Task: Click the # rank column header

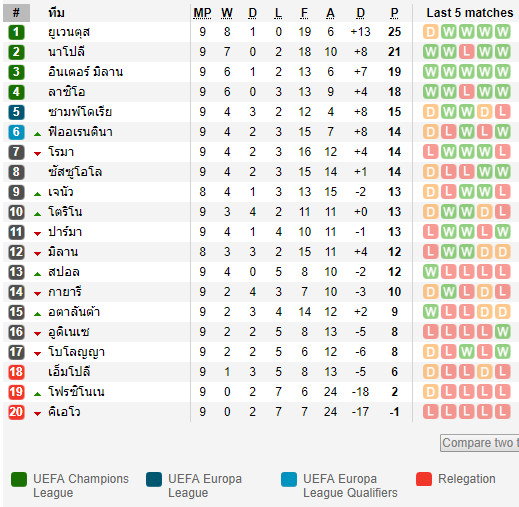Action: tap(16, 13)
